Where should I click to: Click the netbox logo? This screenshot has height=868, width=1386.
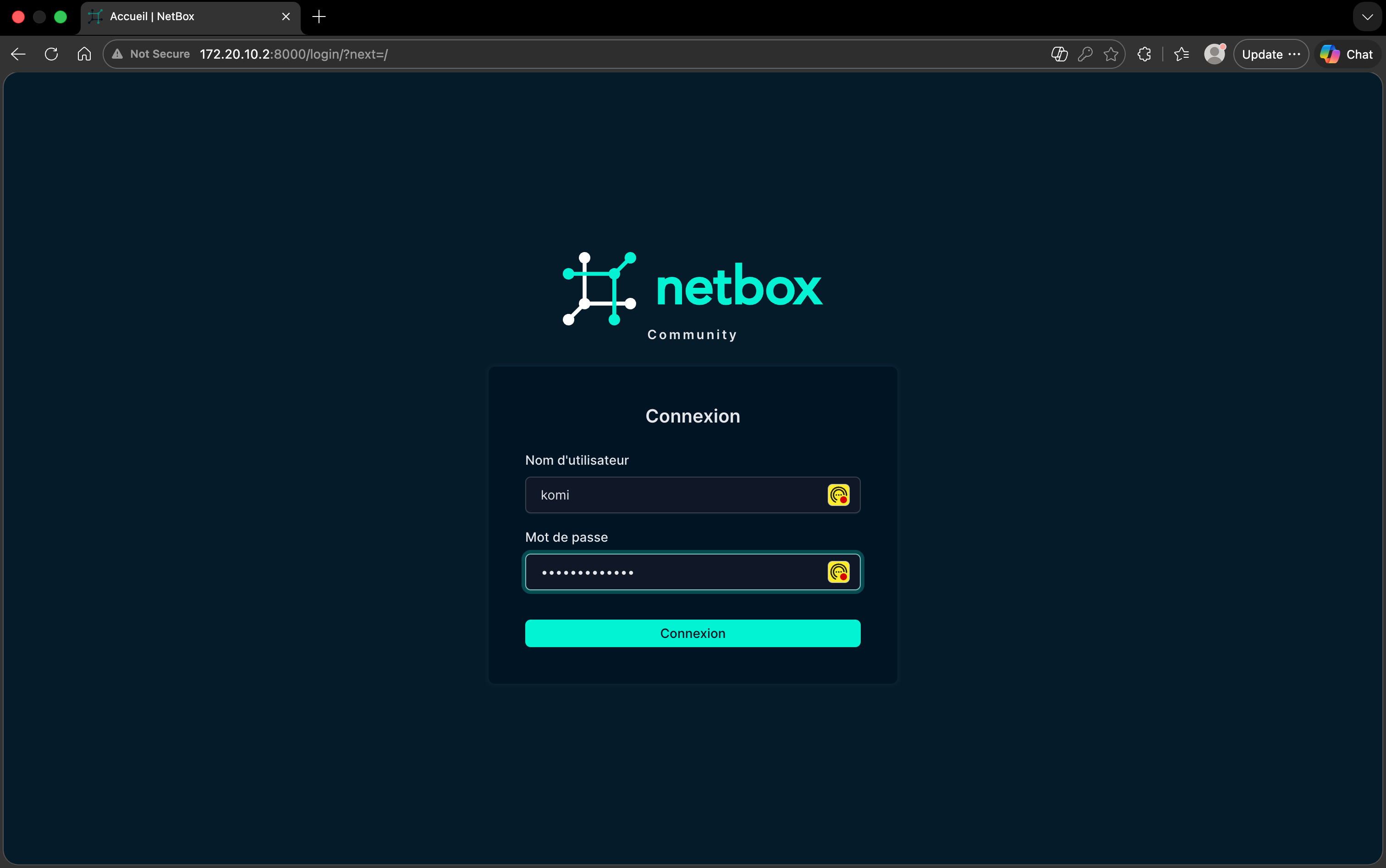693,289
